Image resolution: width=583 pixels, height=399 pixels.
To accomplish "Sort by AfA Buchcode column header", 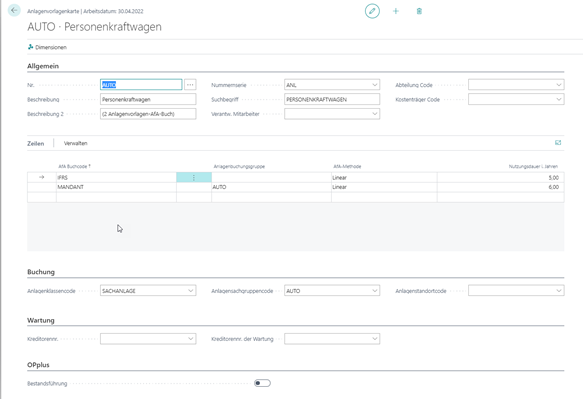I will 74,166.
